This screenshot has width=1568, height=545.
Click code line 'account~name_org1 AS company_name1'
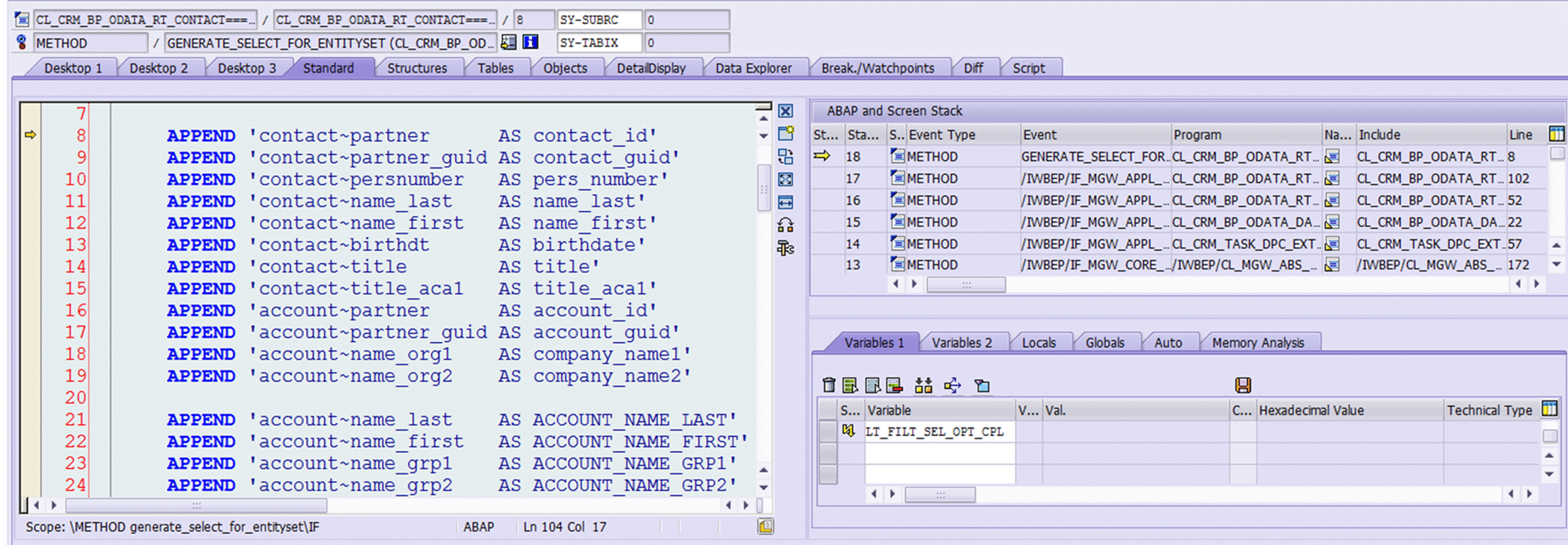pyautogui.click(x=428, y=354)
